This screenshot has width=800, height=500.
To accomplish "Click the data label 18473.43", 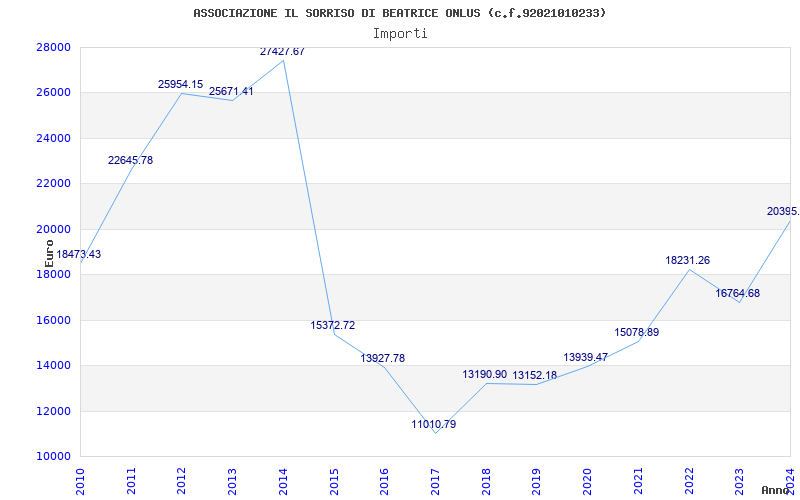I will (79, 254).
